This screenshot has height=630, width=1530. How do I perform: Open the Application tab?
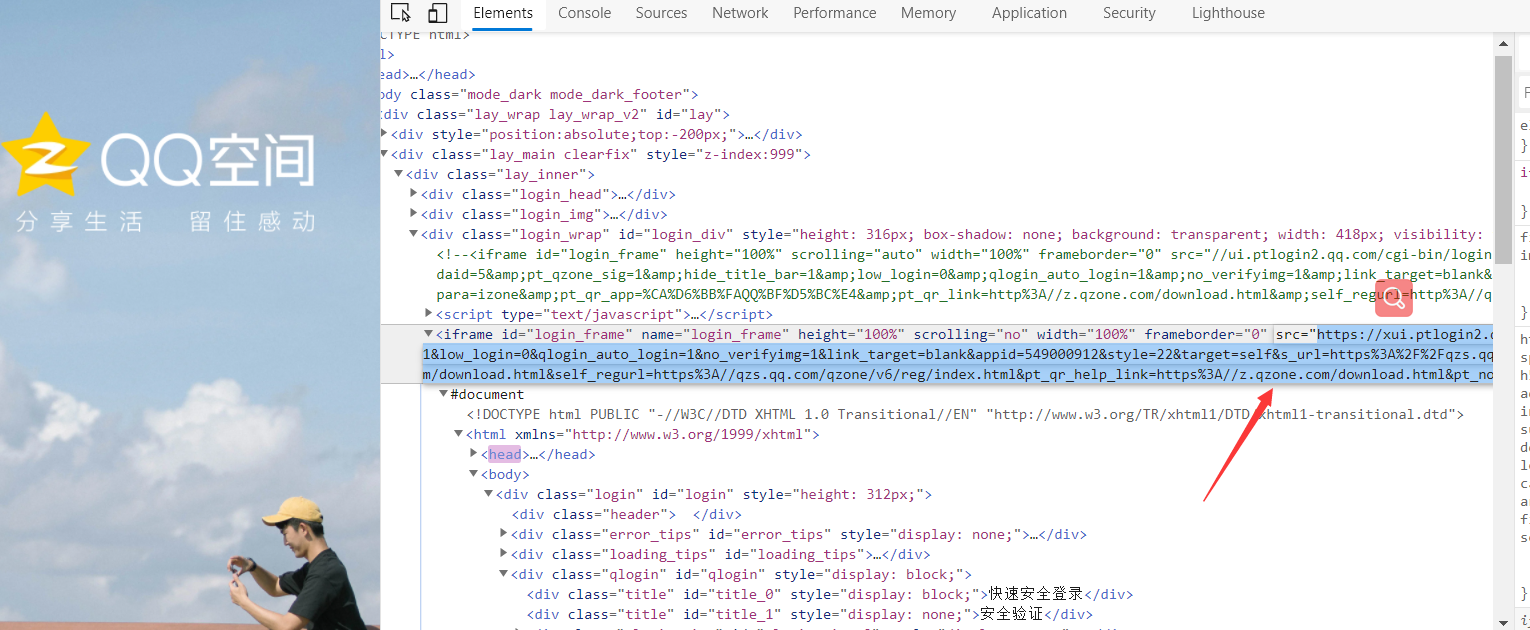coord(1029,13)
